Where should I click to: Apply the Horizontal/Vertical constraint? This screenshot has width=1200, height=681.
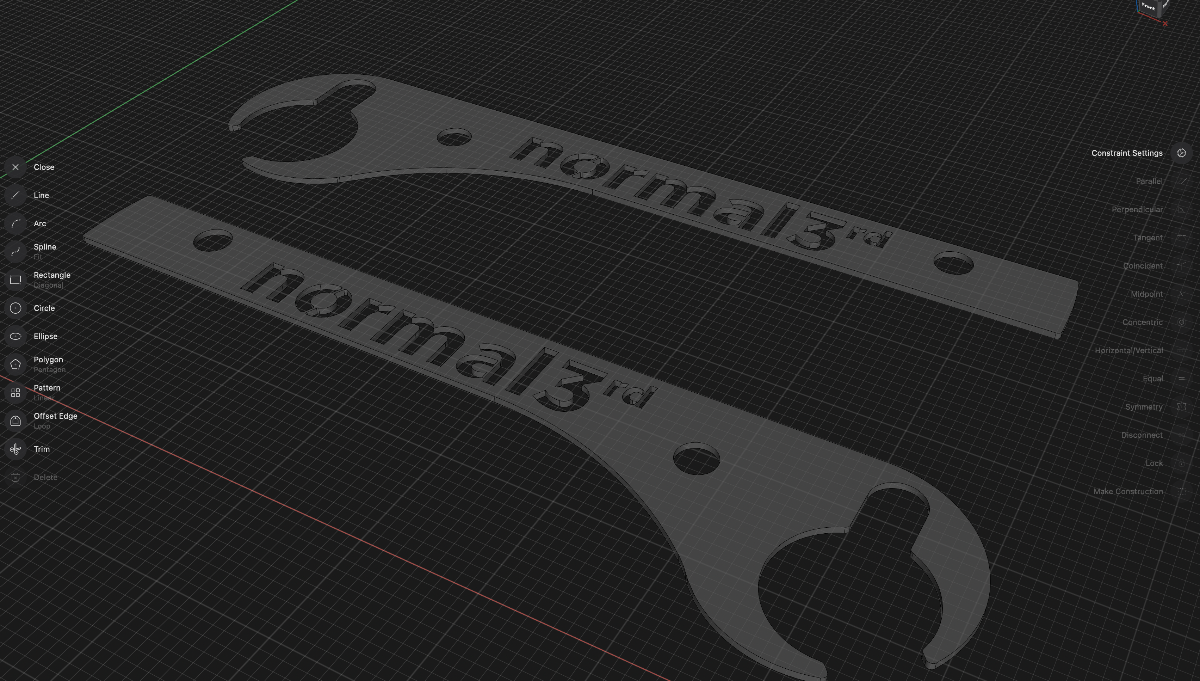tap(1128, 351)
